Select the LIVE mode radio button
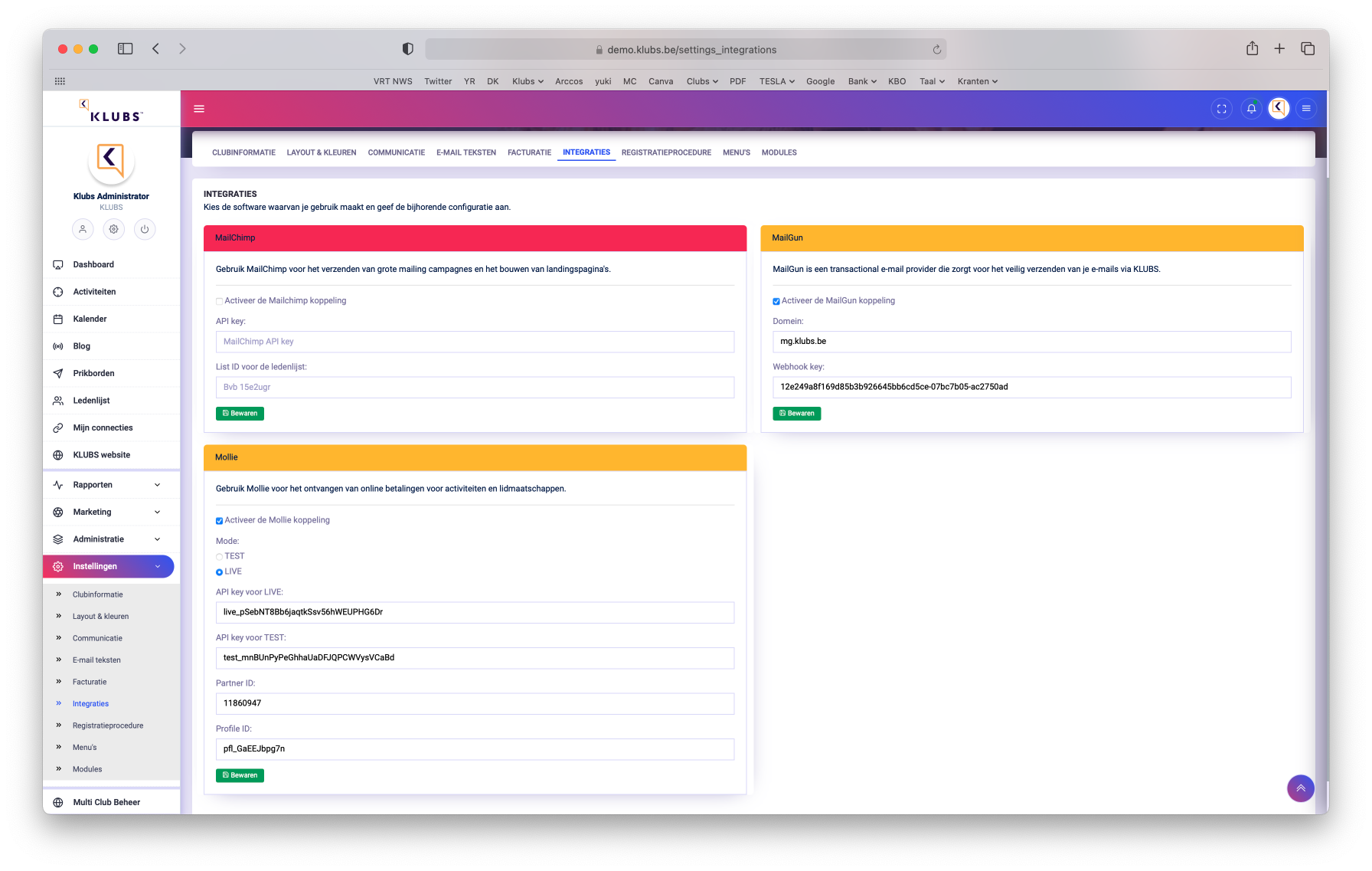Viewport: 1372px width, 871px height. click(220, 572)
